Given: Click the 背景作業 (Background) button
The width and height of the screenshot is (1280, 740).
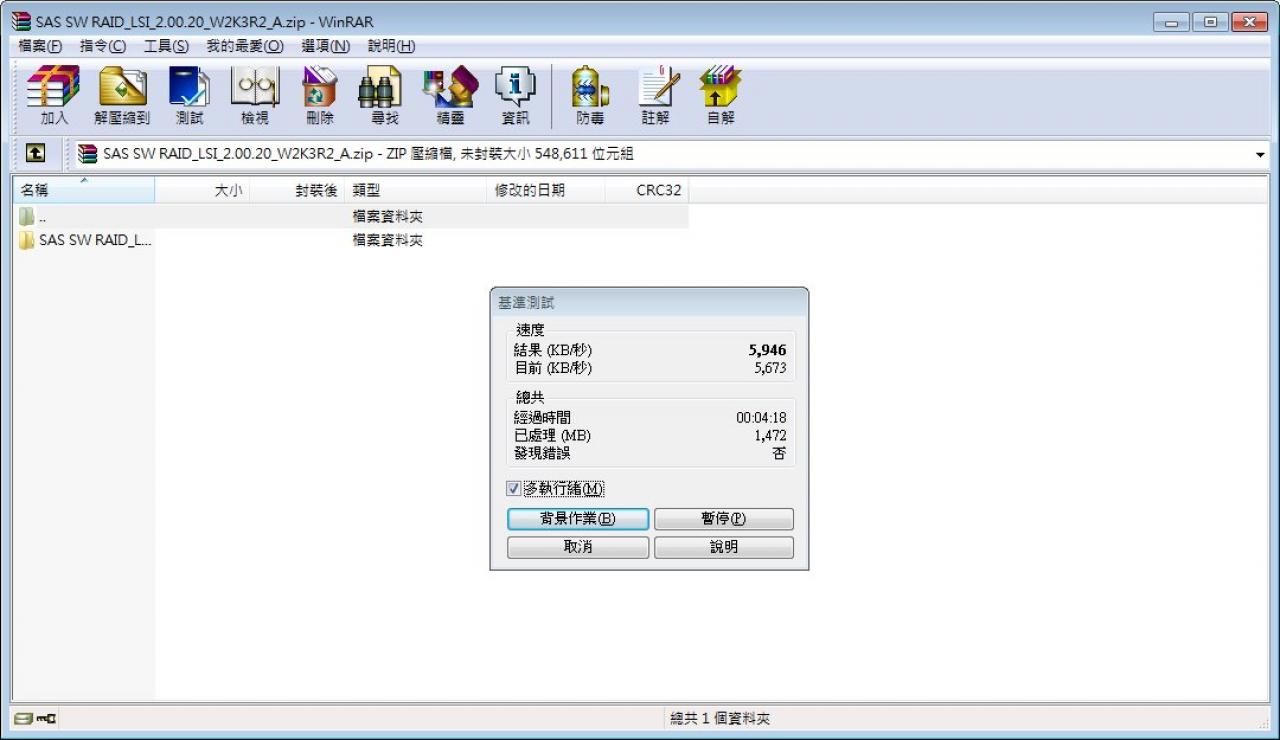Looking at the screenshot, I should click(x=578, y=519).
